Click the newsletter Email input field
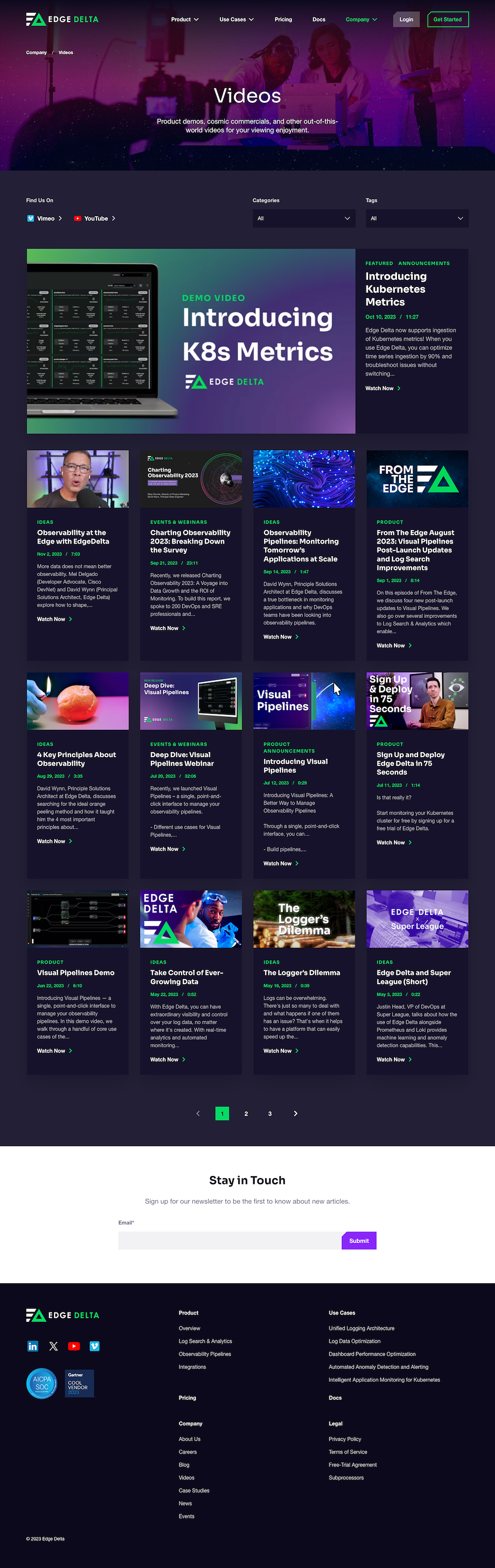Viewport: 495px width, 1568px height. click(230, 1241)
